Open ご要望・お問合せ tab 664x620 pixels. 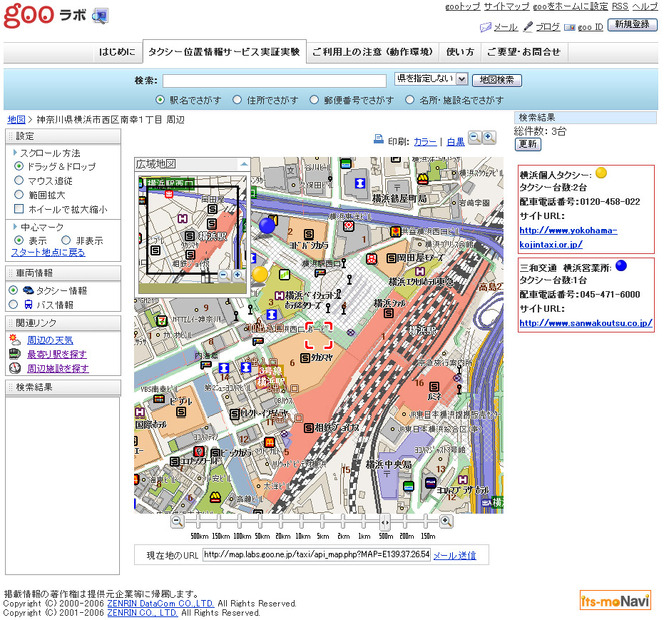(523, 52)
